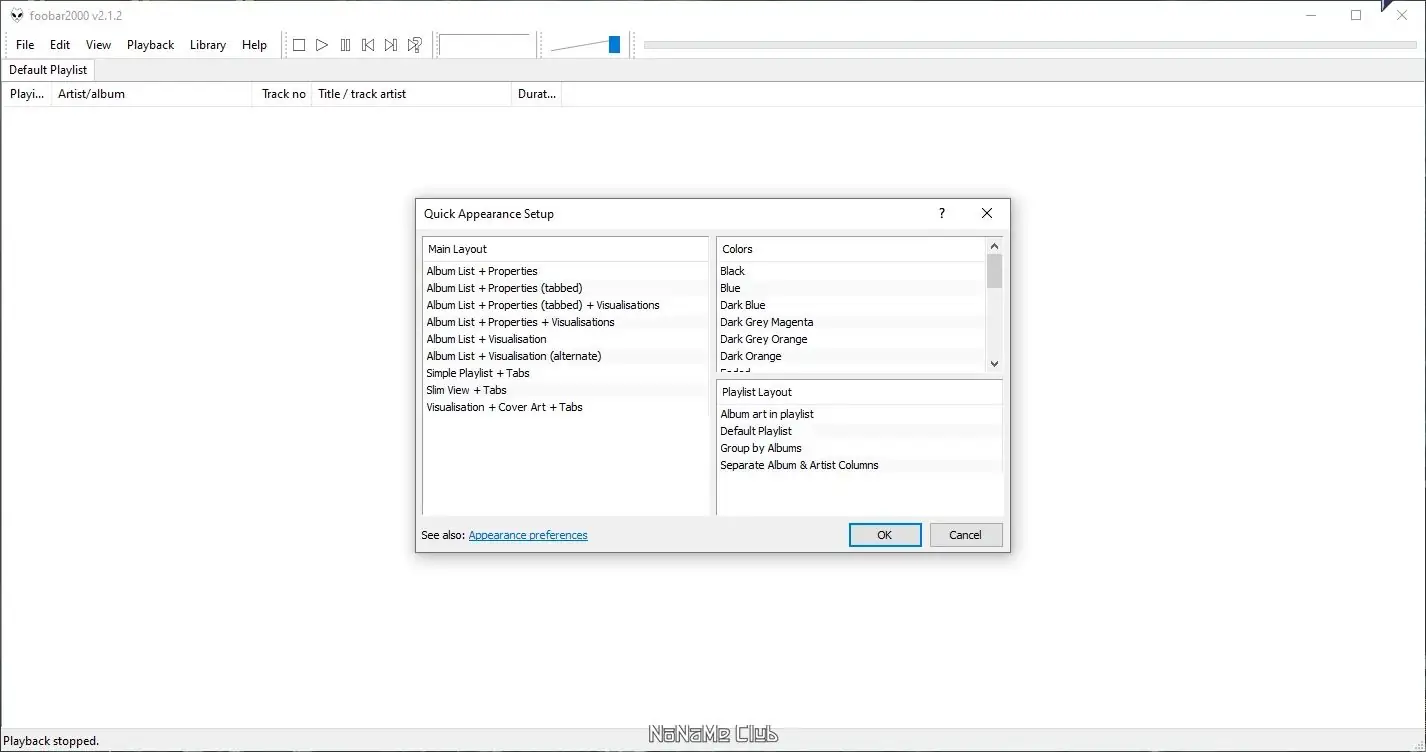
Task: Click the Playlist Layout list header
Action: 860,392
